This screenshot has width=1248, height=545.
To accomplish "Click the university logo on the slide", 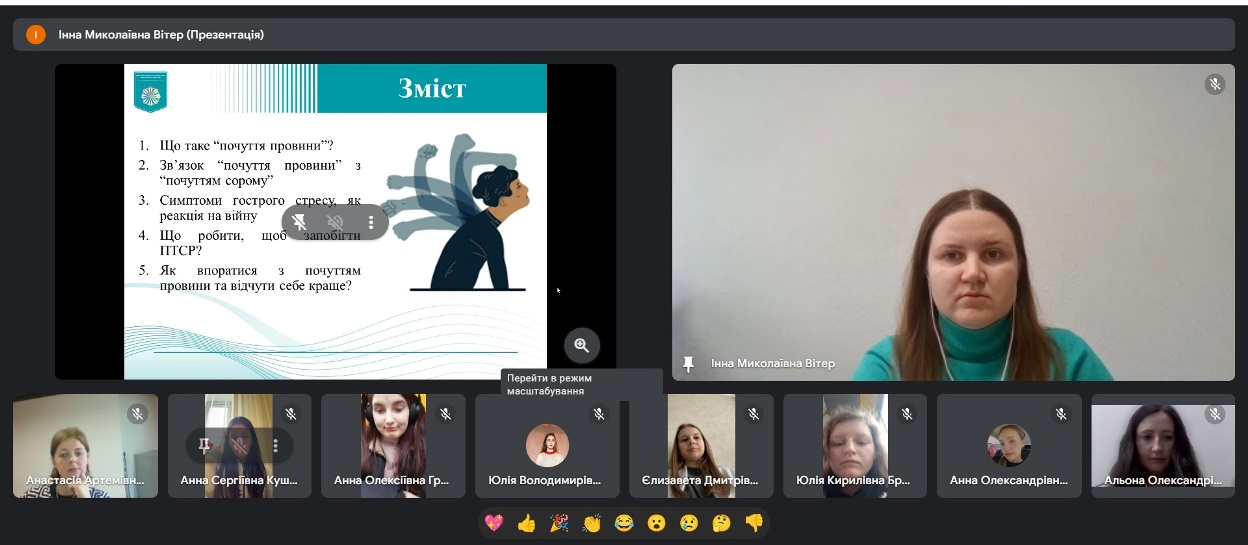I will 151,91.
